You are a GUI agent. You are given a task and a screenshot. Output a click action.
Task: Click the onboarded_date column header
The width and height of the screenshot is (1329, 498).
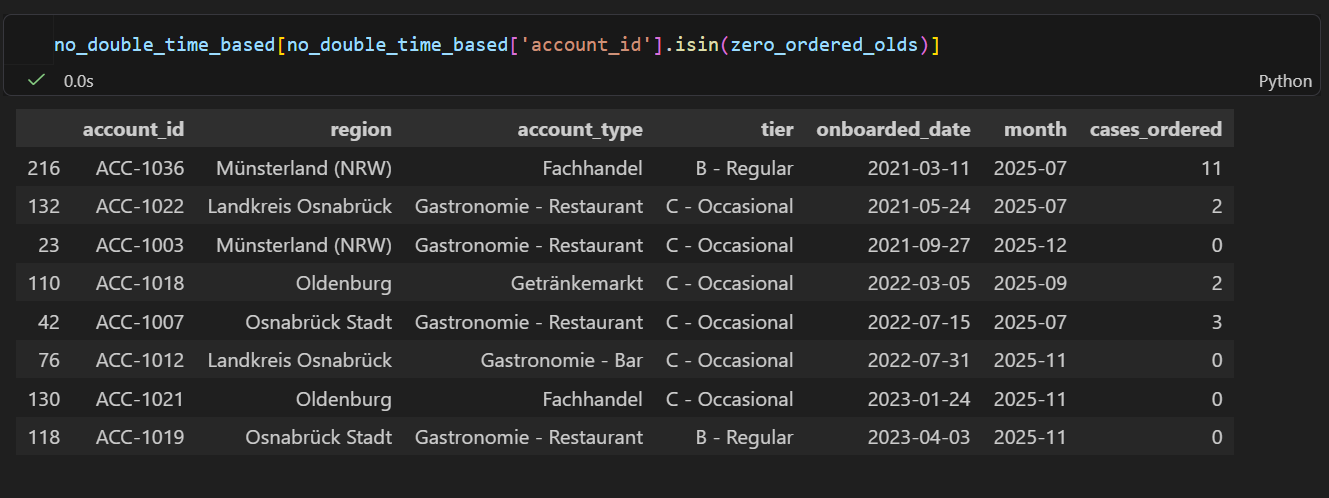[x=893, y=129]
